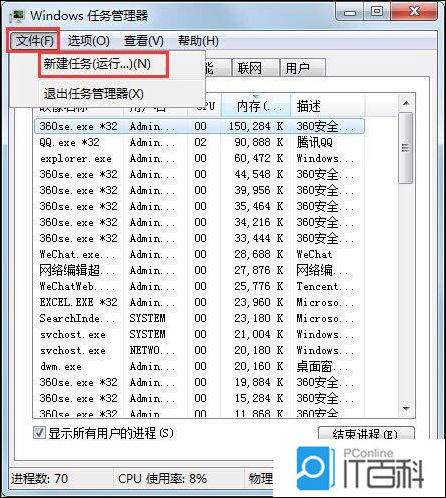Screen dimensions: 446x498
Task: Open the 文件(F) menu
Action: click(34, 41)
